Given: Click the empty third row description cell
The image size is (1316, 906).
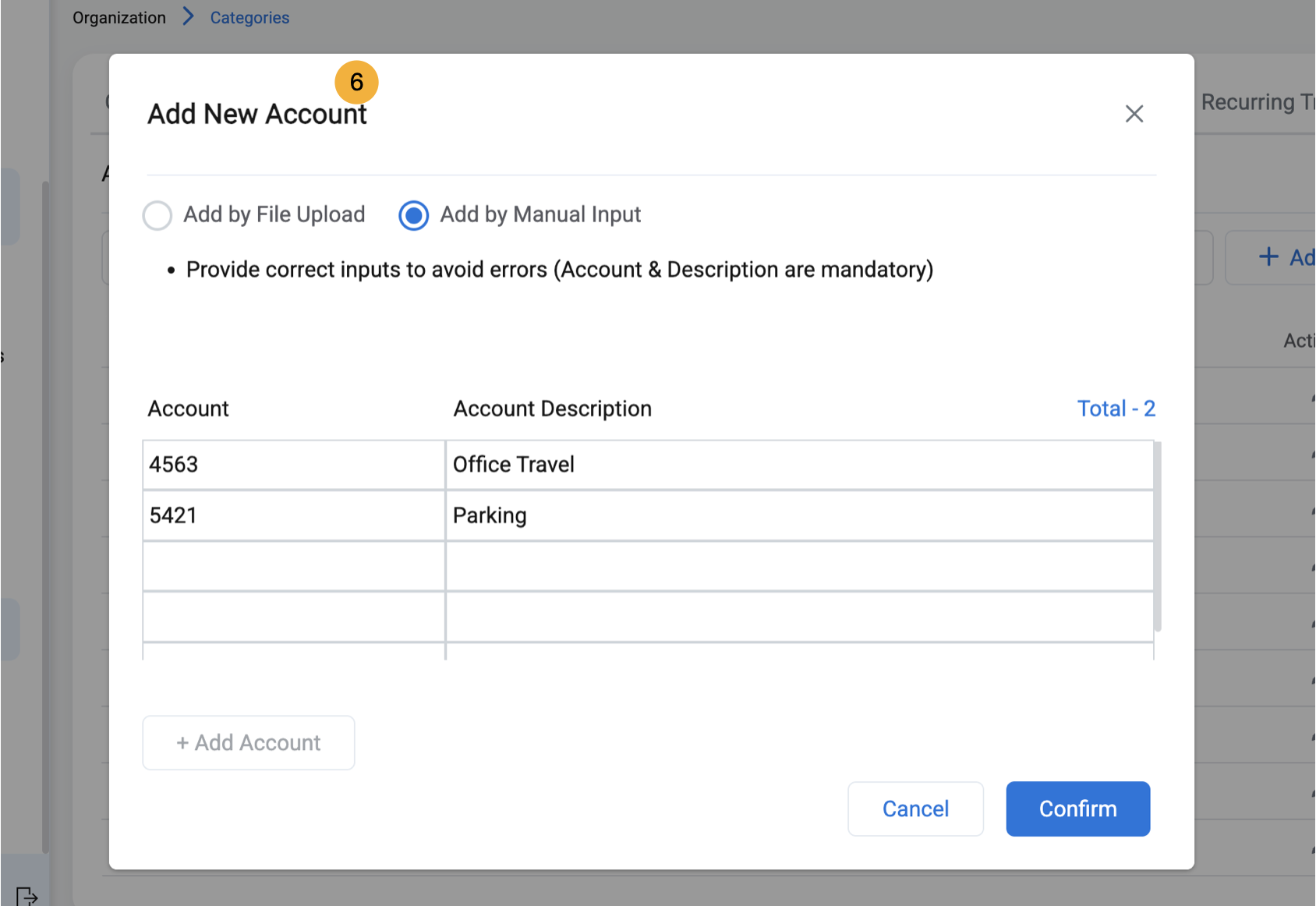Looking at the screenshot, I should pos(798,566).
